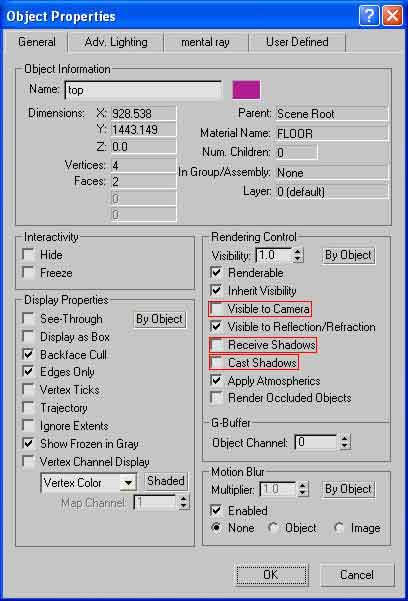Image resolution: width=408 pixels, height=601 pixels.
Task: Click the help question mark icon
Action: coord(369,16)
